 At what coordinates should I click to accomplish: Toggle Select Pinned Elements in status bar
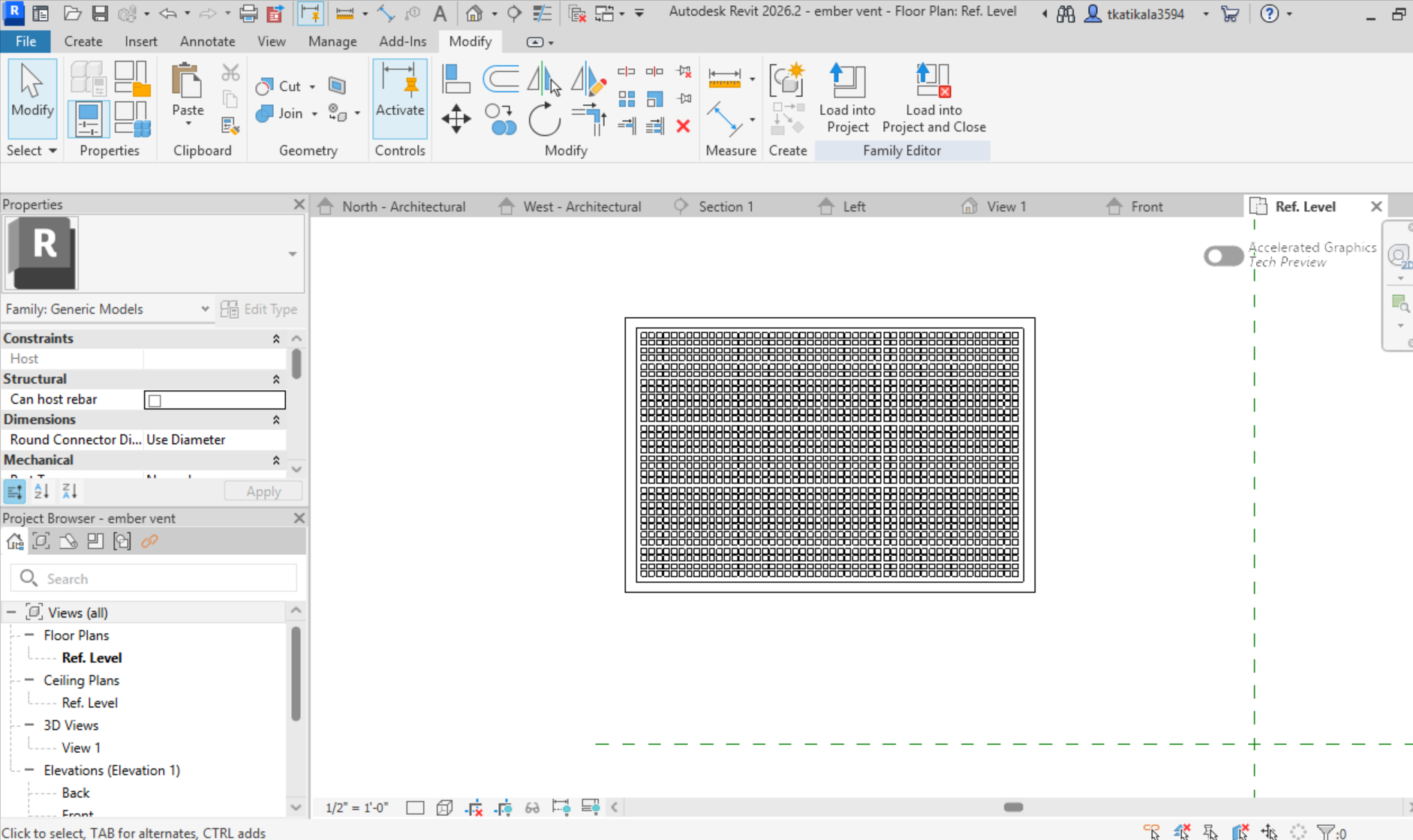tap(1210, 832)
